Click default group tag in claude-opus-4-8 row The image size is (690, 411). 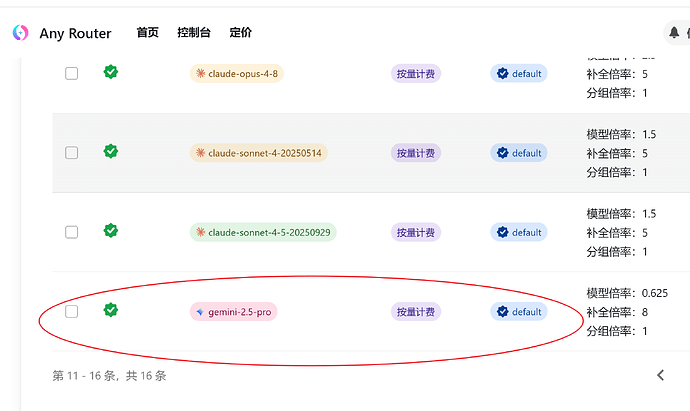519,73
